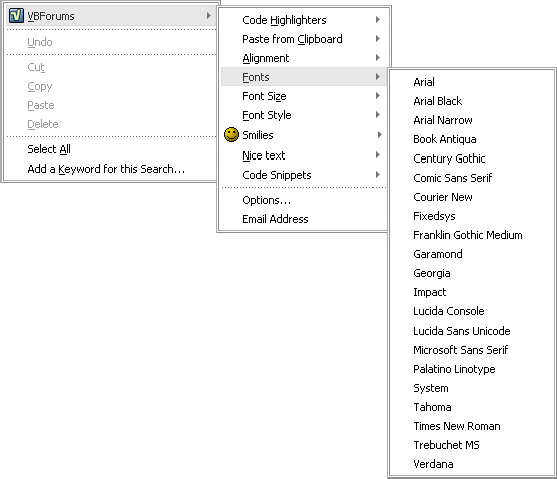Viewport: 557px width, 479px height.
Task: Click the yellow smiley face icon
Action: pos(231,135)
